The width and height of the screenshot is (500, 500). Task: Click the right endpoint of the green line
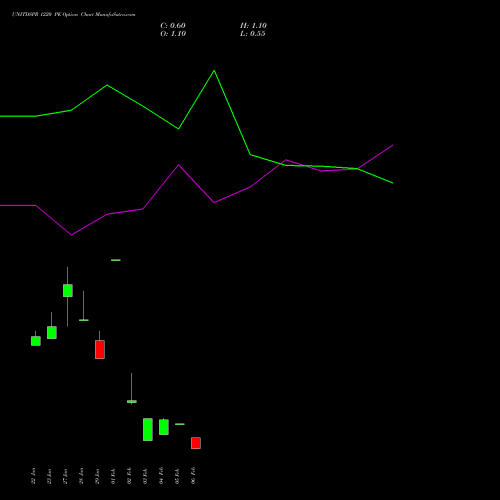pyautogui.click(x=393, y=183)
